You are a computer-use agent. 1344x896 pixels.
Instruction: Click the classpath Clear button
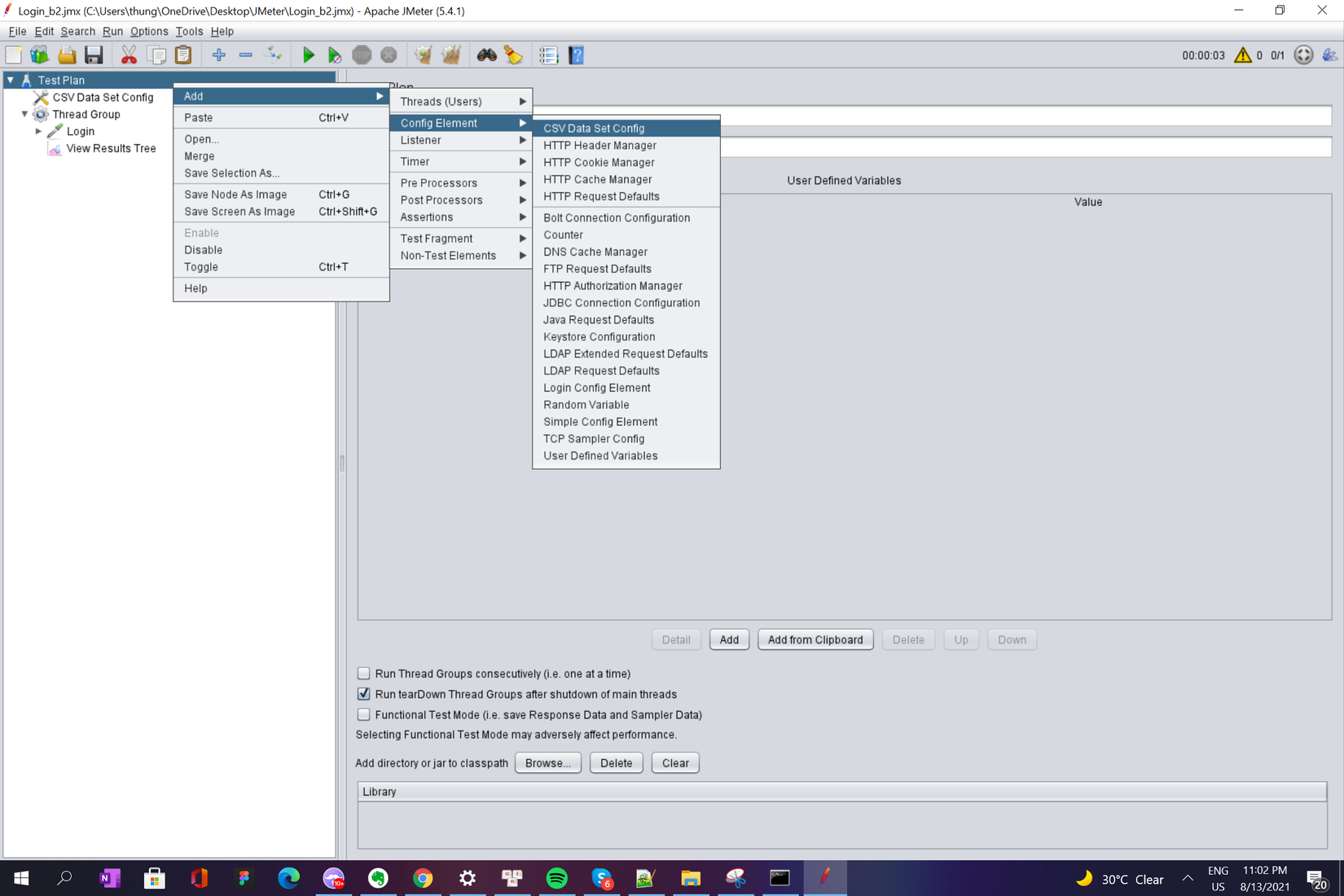click(675, 762)
